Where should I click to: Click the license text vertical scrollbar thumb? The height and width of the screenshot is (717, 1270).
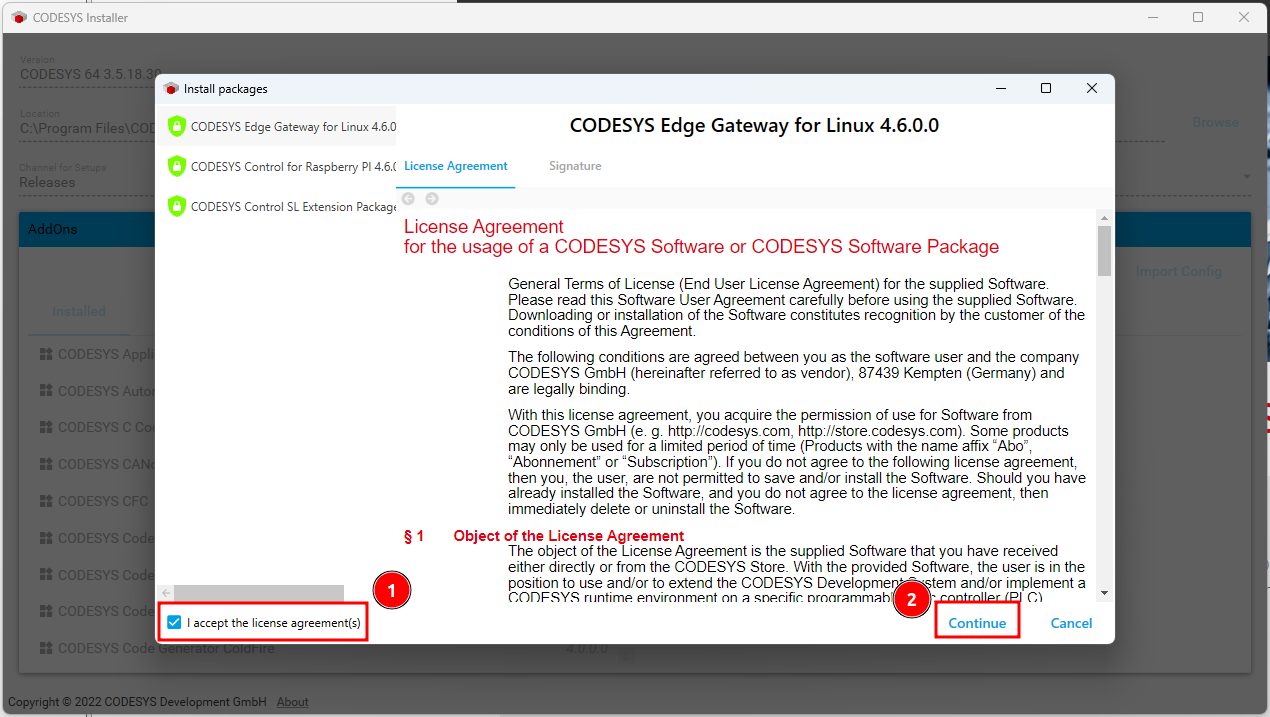click(x=1104, y=251)
